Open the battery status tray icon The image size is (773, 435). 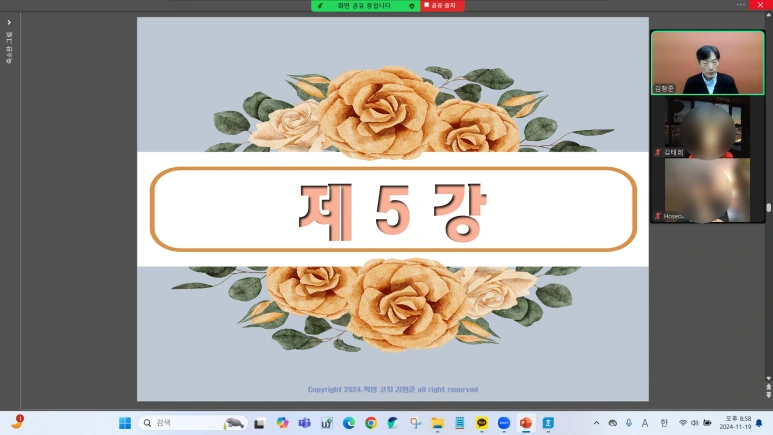(x=707, y=423)
